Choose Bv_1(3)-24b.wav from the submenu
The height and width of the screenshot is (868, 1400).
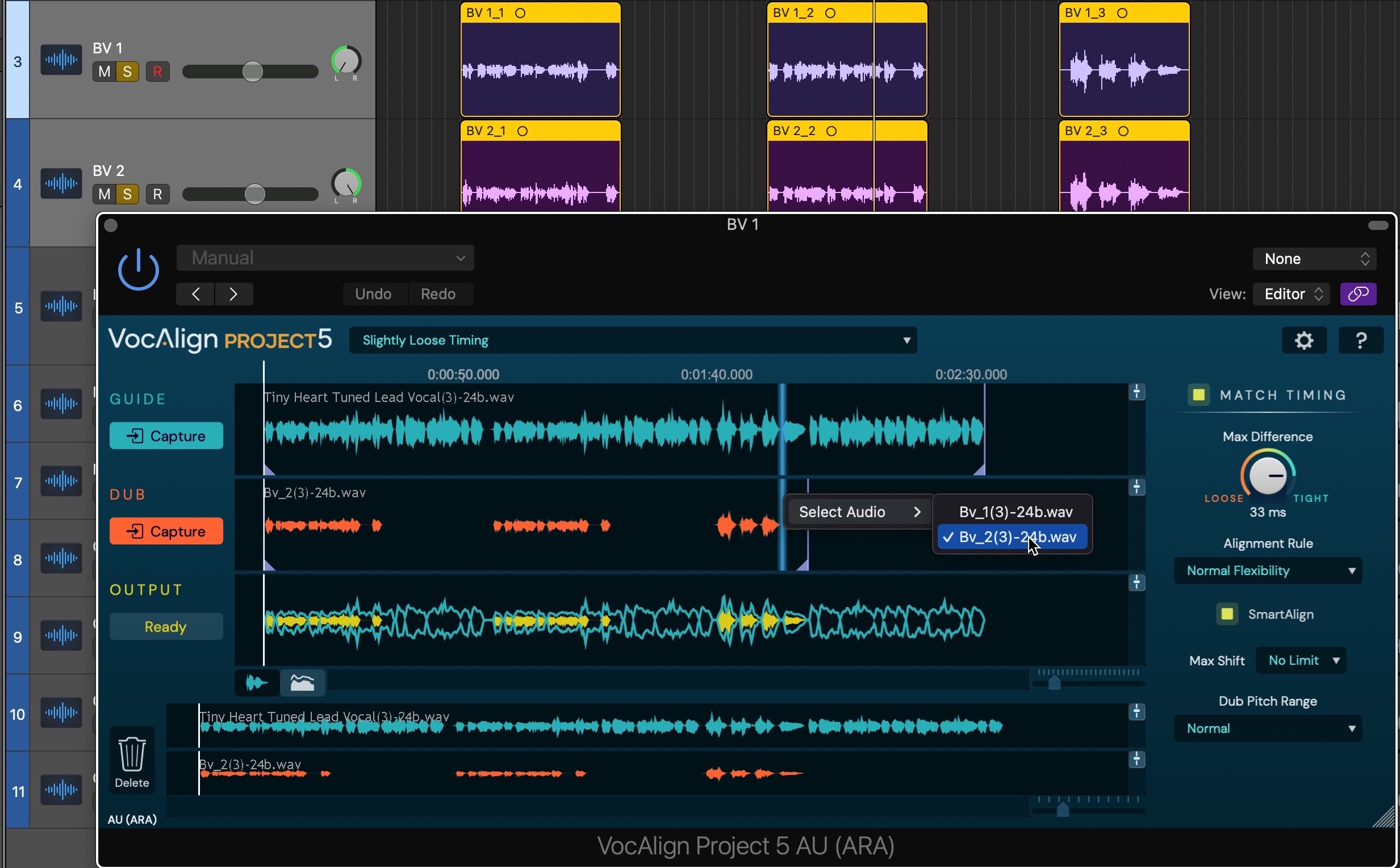coord(1015,511)
